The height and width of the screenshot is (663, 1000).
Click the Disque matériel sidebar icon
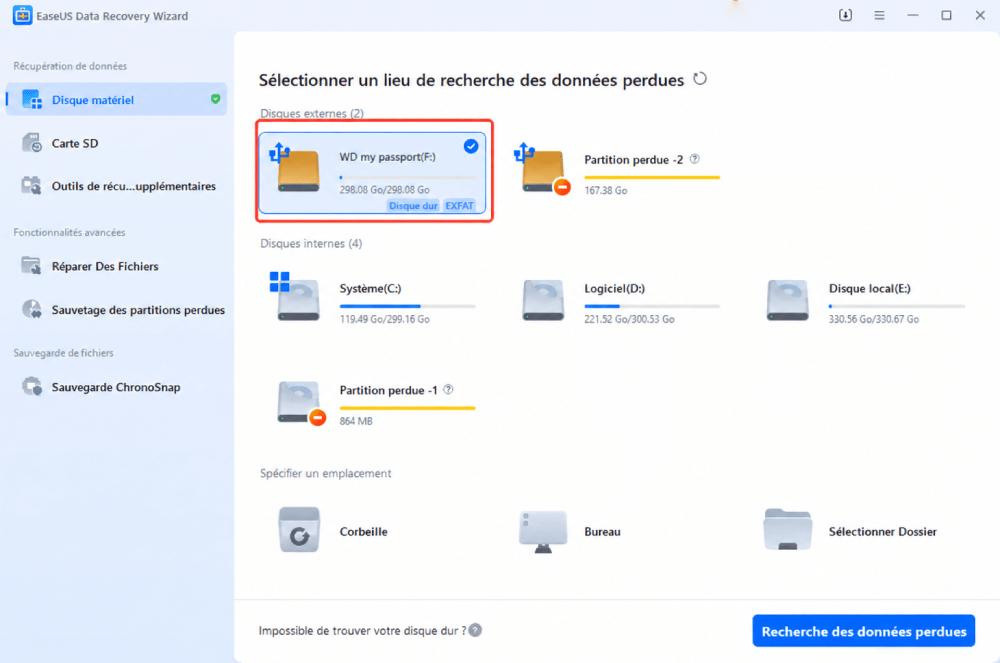(31, 99)
